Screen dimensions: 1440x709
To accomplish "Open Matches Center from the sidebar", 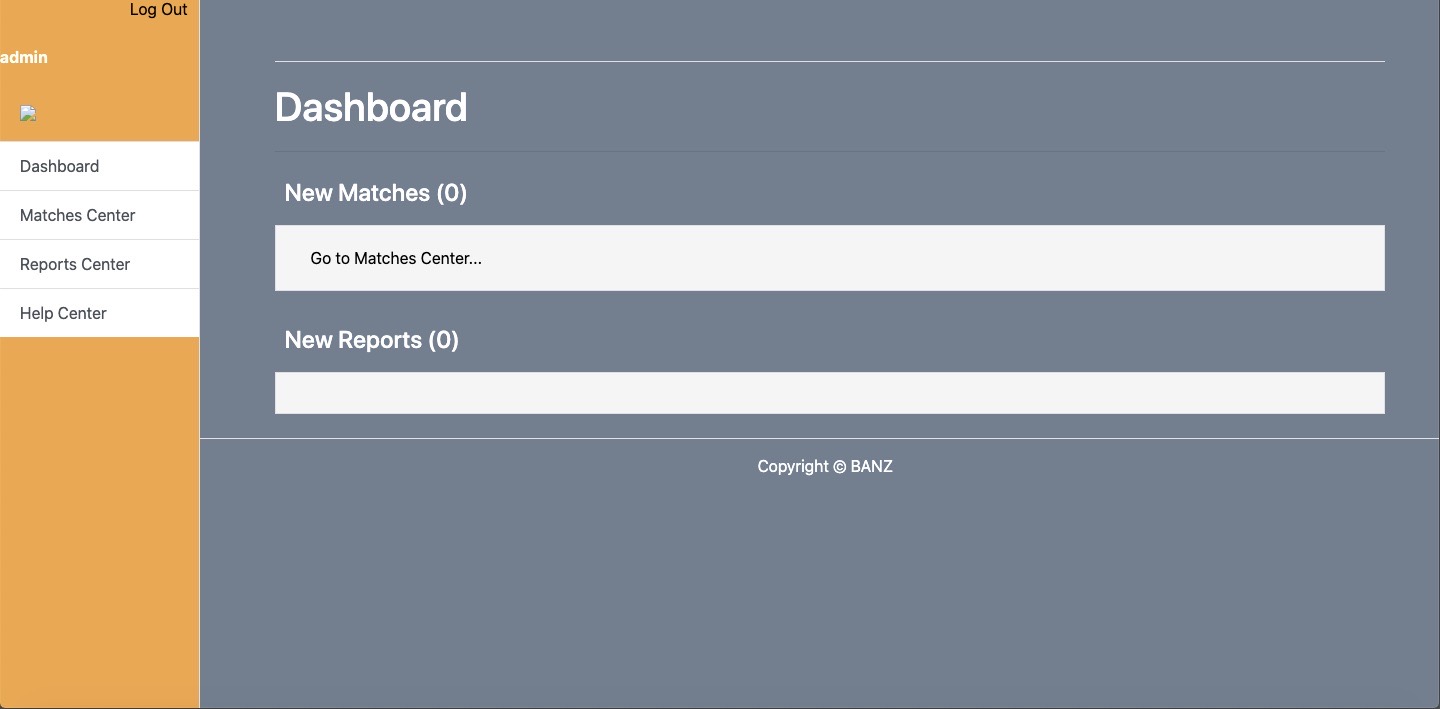I will tap(99, 215).
